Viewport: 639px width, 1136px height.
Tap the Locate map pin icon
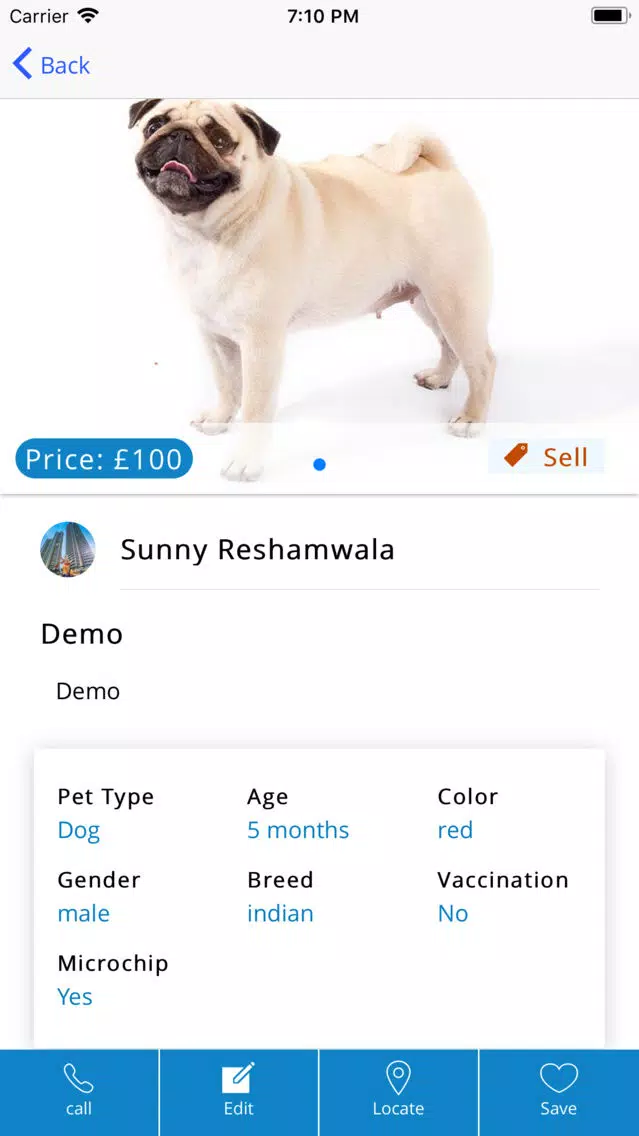pyautogui.click(x=398, y=1078)
